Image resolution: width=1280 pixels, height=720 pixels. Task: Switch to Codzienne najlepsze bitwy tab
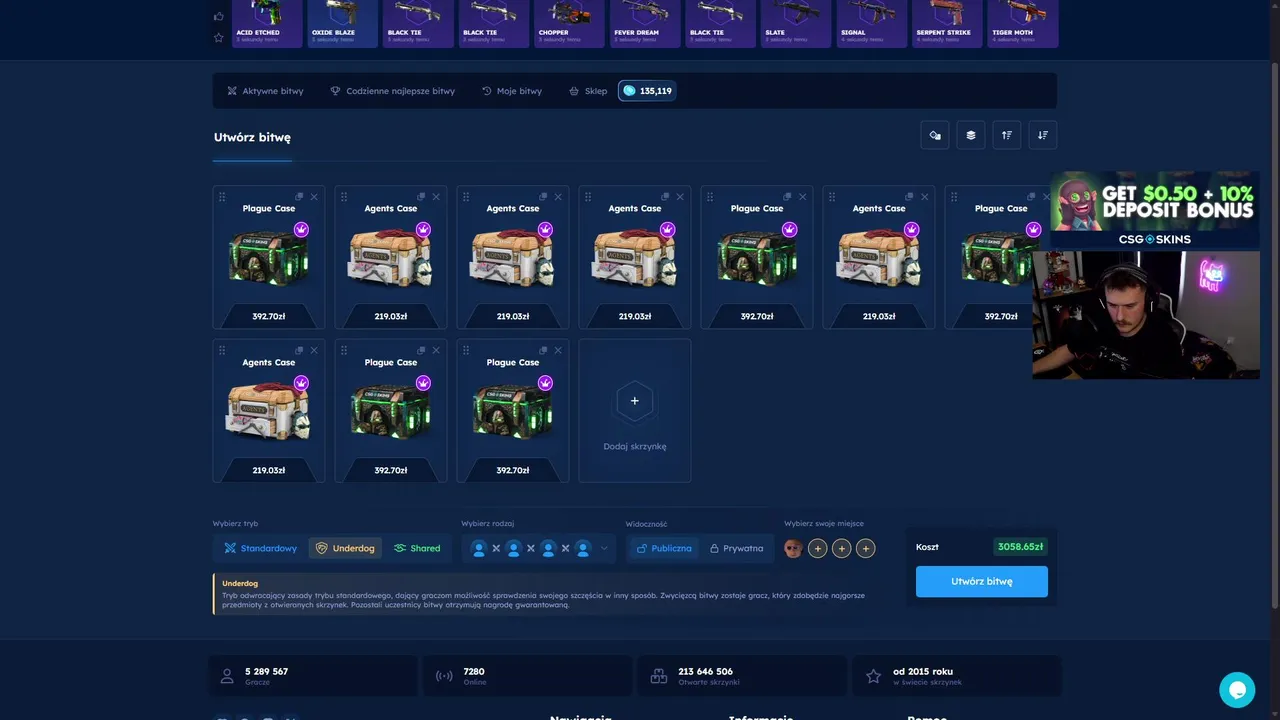(392, 91)
